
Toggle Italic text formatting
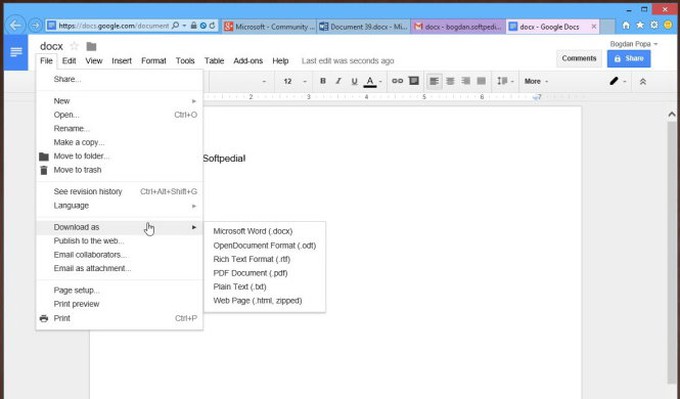[x=338, y=81]
